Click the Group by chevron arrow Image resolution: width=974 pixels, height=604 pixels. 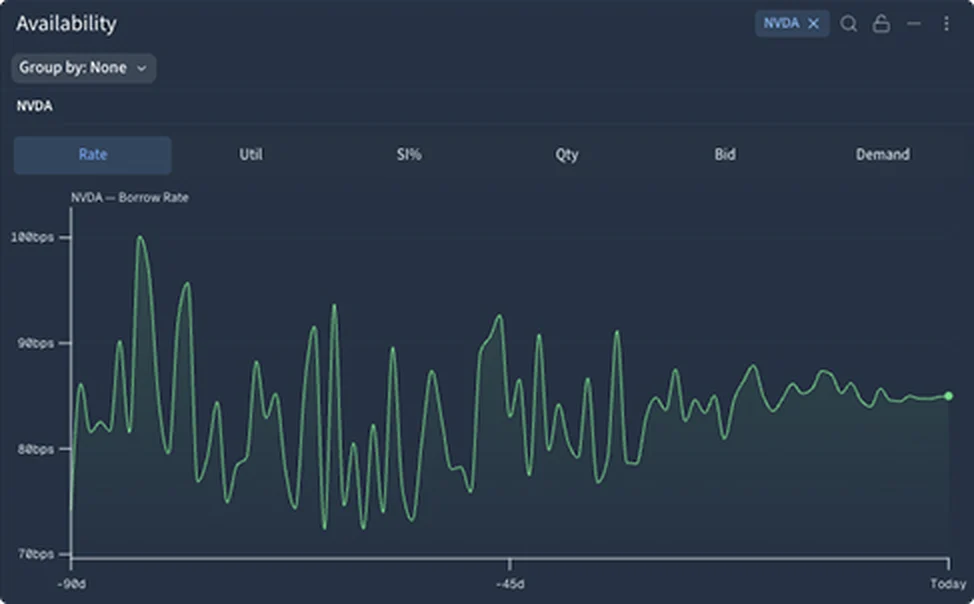point(142,68)
